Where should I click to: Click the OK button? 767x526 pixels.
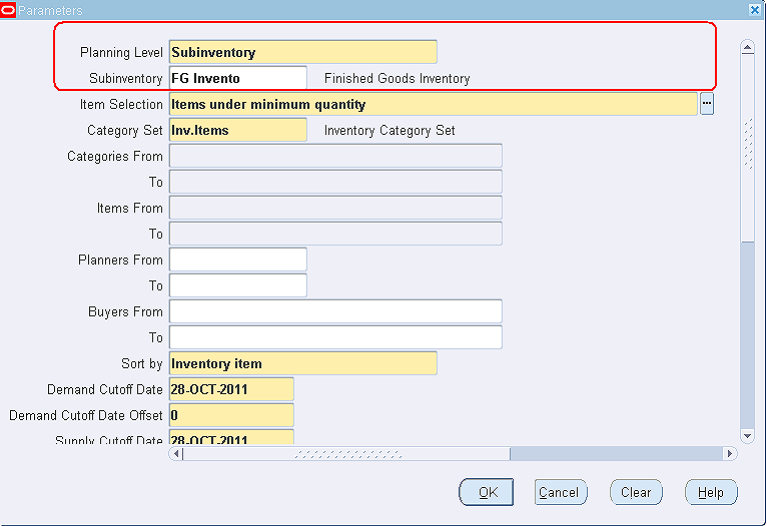486,492
